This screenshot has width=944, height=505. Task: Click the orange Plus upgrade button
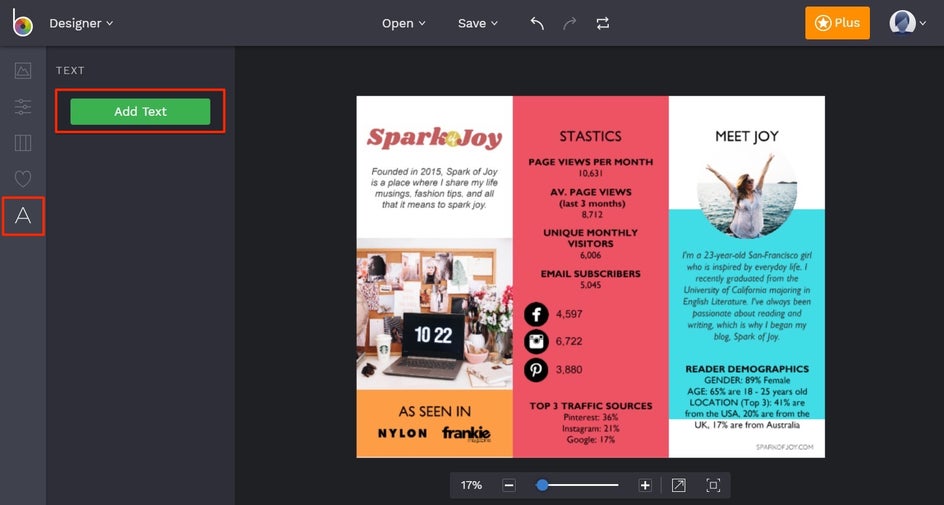[837, 23]
